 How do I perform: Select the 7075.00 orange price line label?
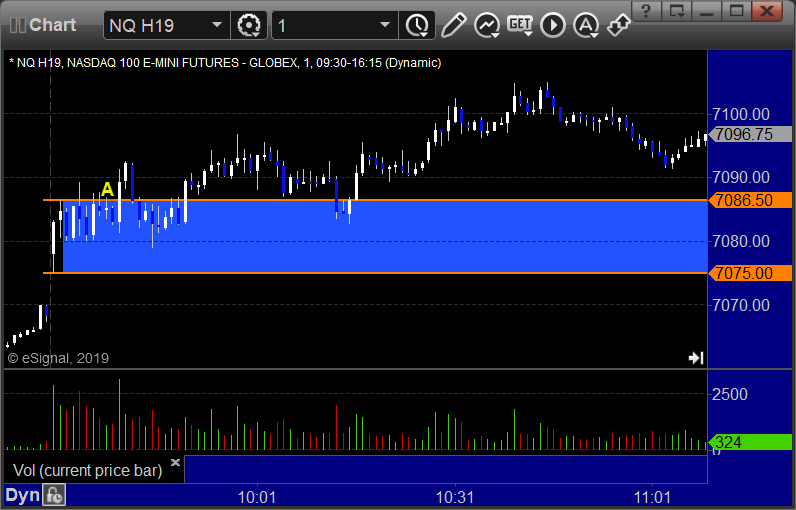pyautogui.click(x=750, y=273)
